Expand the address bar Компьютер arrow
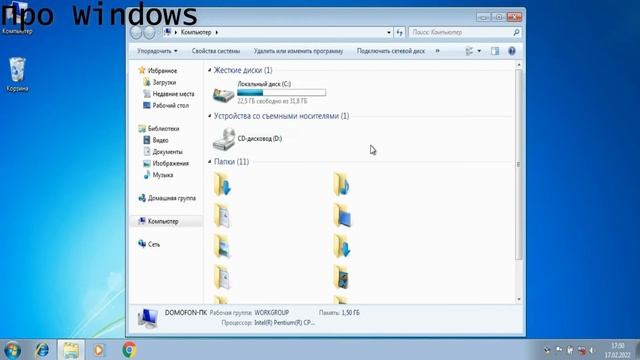Viewport: 640px width, 360px height. click(217, 32)
